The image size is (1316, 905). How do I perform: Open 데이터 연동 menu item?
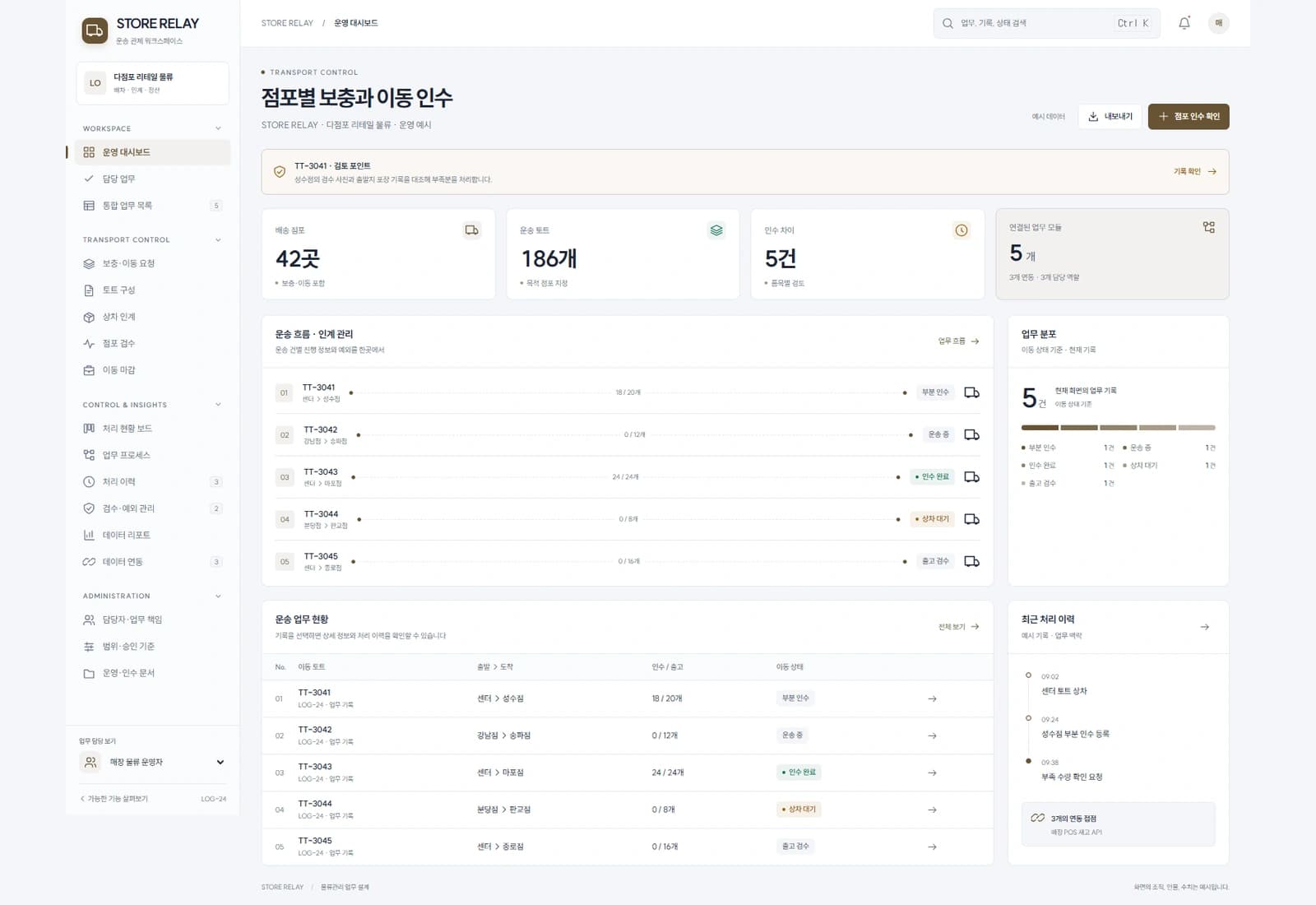[x=152, y=562]
